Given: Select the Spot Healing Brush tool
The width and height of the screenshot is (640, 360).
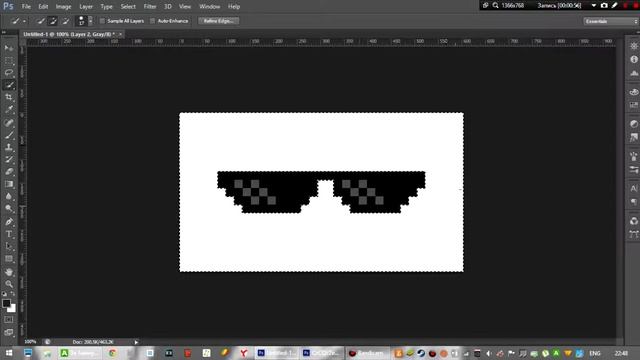Looking at the screenshot, I should click(9, 122).
